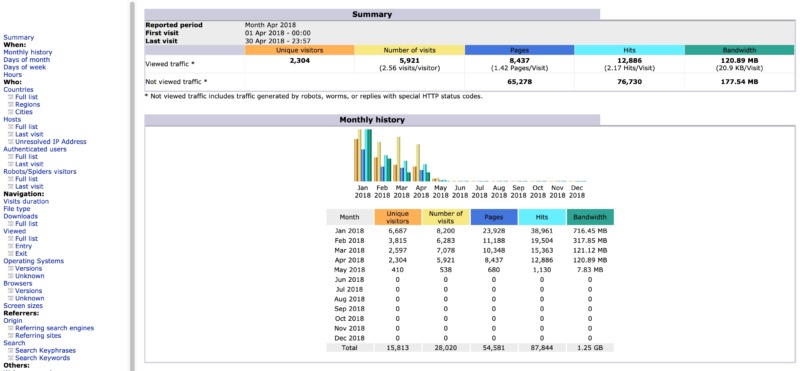The height and width of the screenshot is (371, 800).
Task: Click the icon beside Referring search engines
Action: coord(11,329)
